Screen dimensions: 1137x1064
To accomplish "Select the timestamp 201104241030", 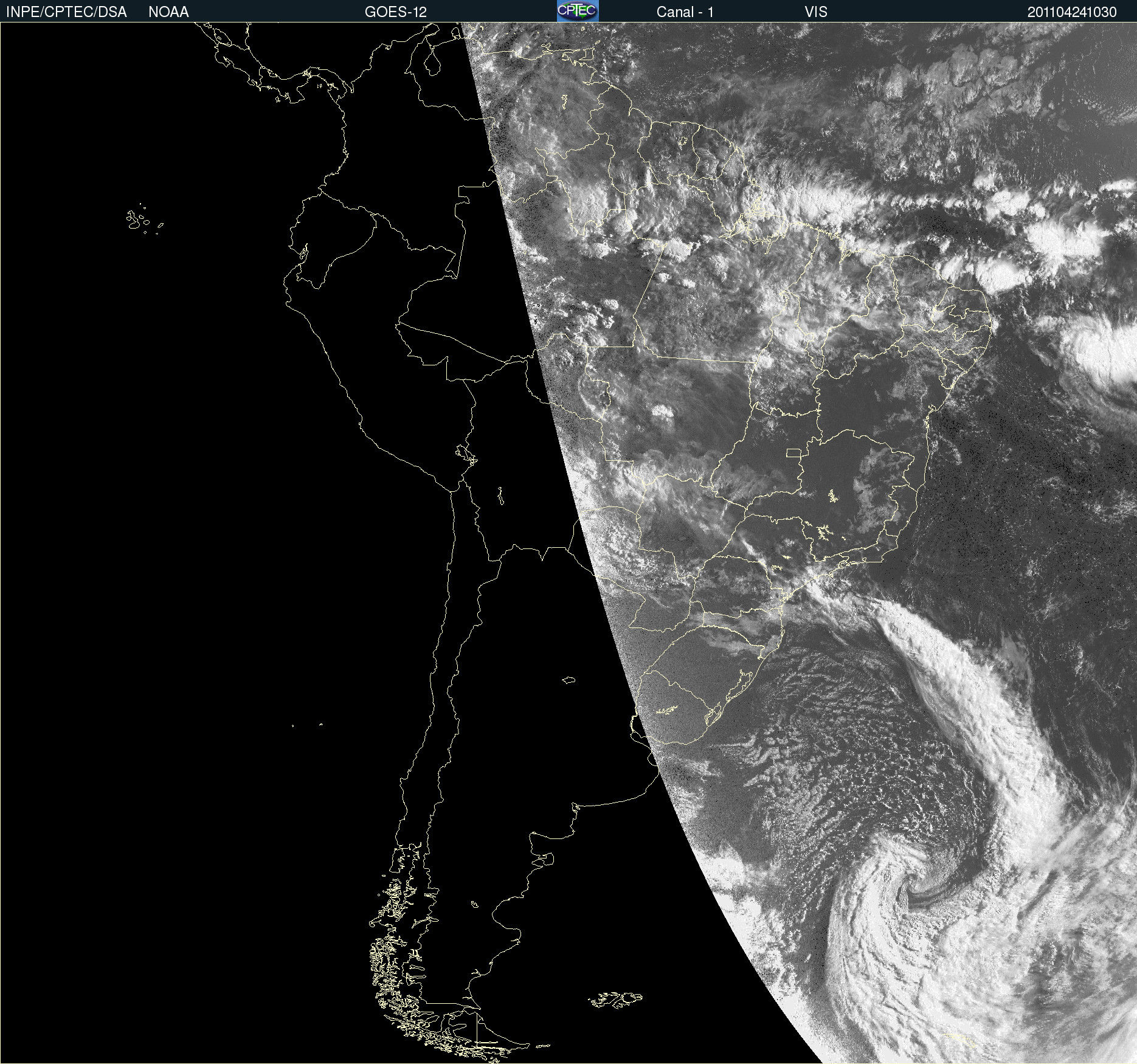I will [1072, 12].
